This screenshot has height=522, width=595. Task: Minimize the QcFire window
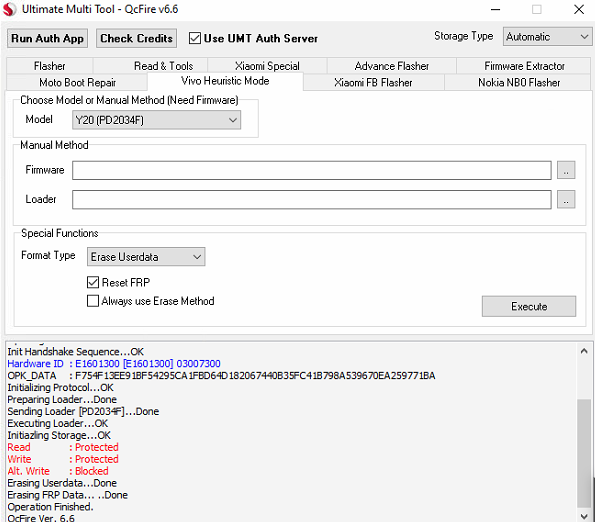point(495,9)
